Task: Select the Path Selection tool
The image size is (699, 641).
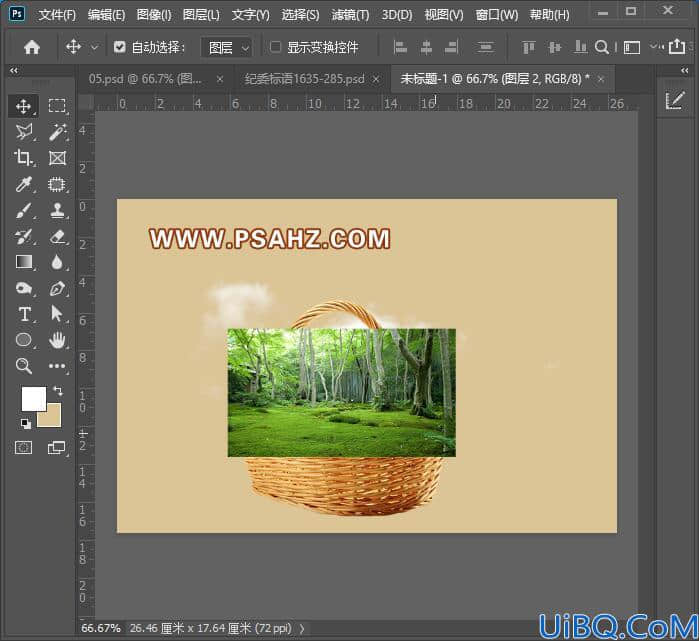Action: [x=57, y=314]
